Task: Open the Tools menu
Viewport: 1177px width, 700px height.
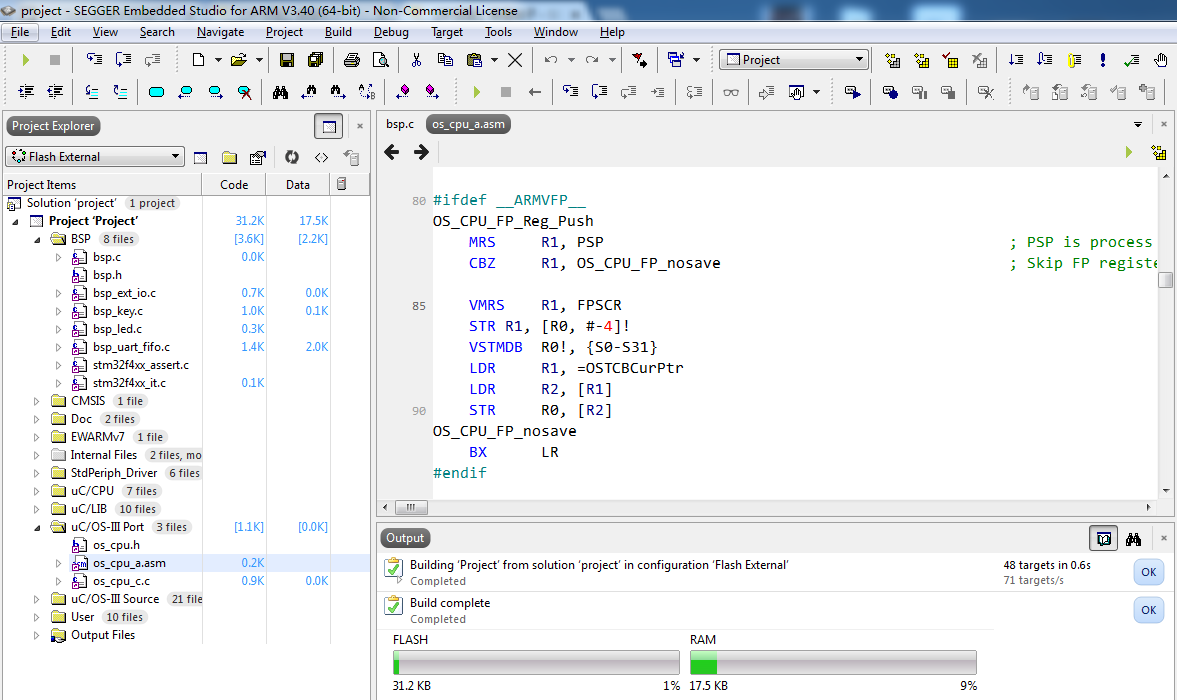Action: tap(498, 32)
